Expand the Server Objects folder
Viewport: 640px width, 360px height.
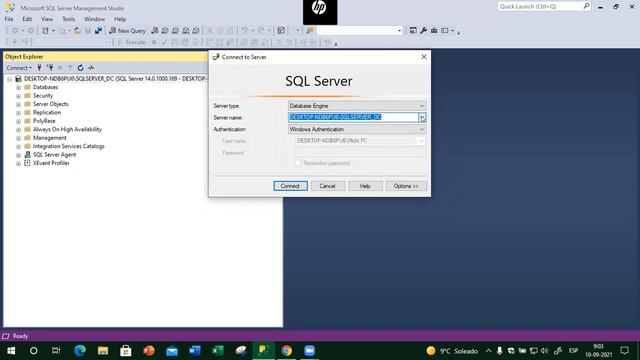(x=18, y=104)
